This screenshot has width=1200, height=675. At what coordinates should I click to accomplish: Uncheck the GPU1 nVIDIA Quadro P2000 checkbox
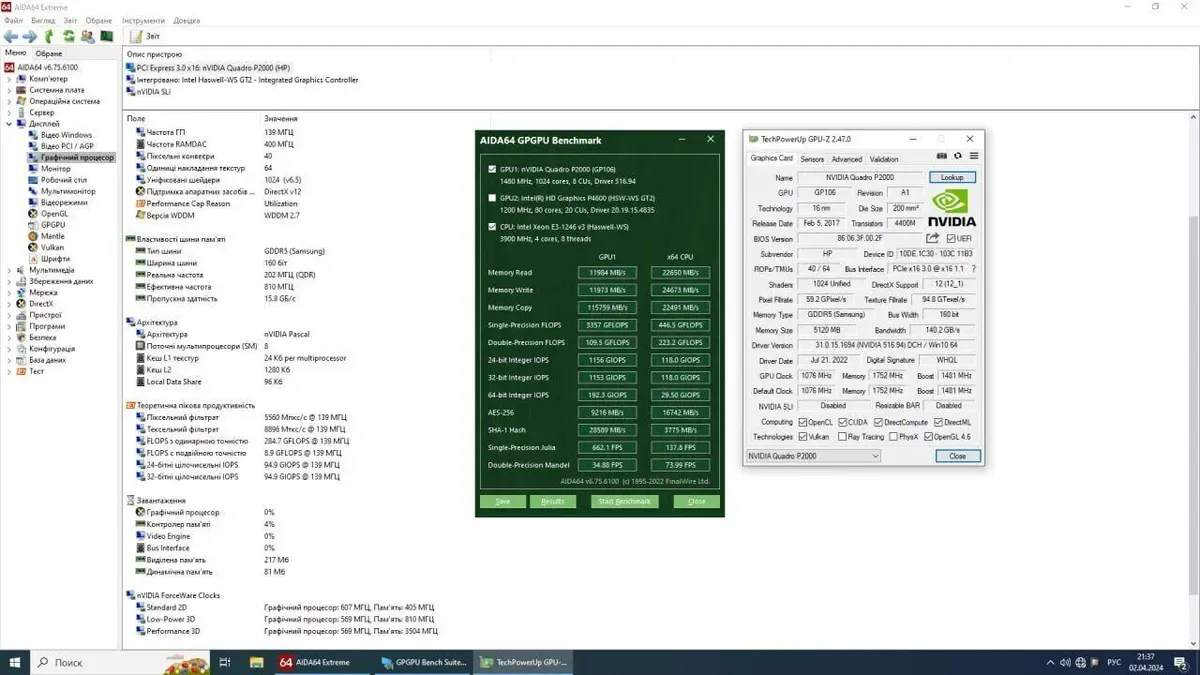tap(491, 169)
